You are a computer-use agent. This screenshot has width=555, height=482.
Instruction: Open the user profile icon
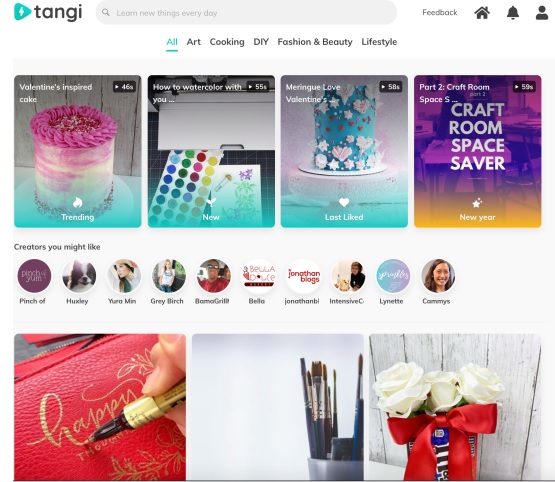[x=542, y=13]
